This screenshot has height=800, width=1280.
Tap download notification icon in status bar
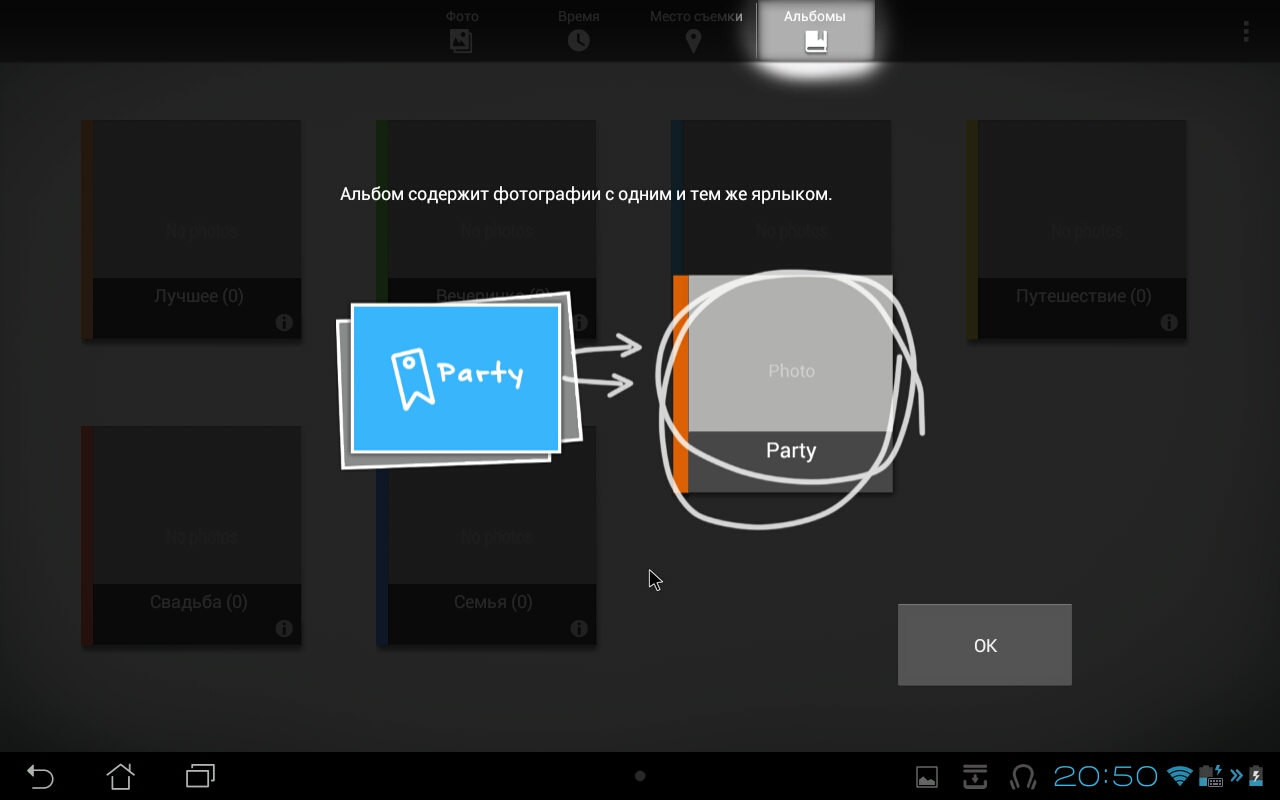pyautogui.click(x=975, y=776)
